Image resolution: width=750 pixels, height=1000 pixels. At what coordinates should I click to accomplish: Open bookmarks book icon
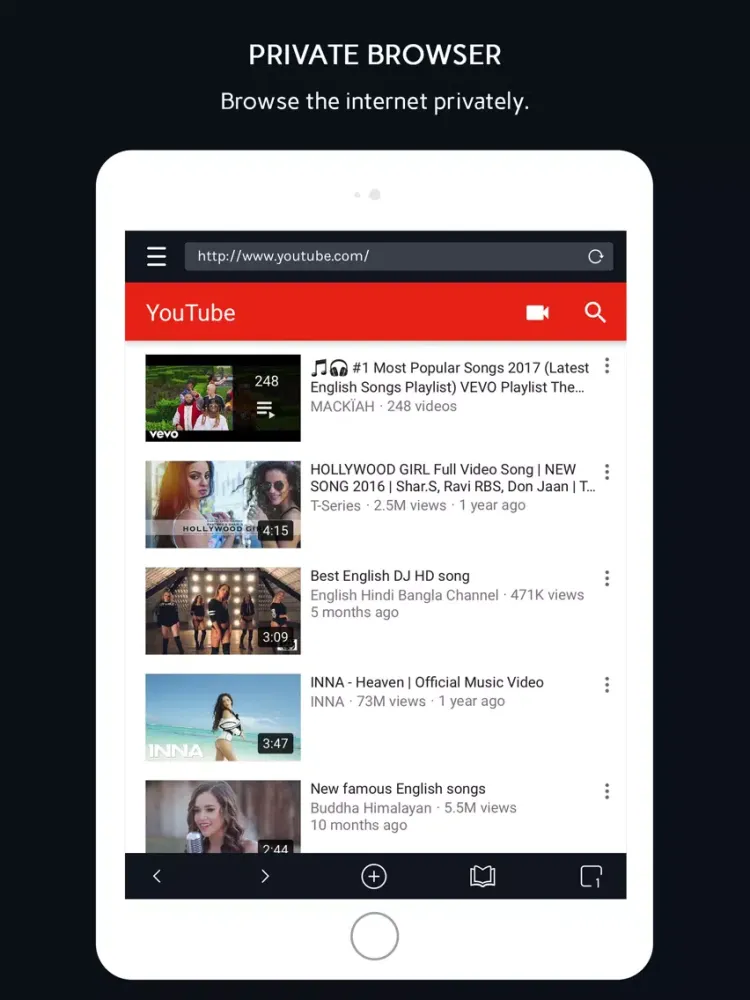point(483,876)
